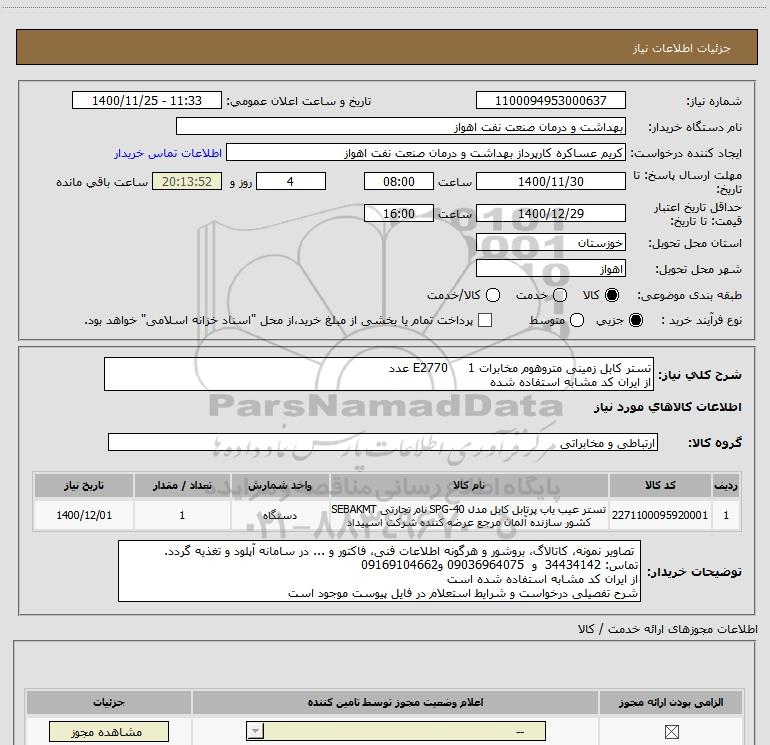The image size is (770, 745).
Task: Click the ردیف column header
Action: (726, 485)
